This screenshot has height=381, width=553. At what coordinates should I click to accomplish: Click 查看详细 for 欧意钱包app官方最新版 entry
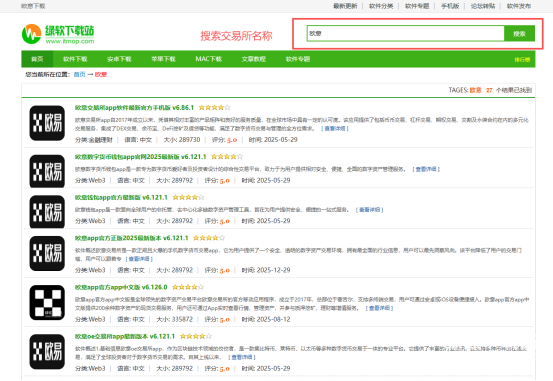tap(369, 210)
